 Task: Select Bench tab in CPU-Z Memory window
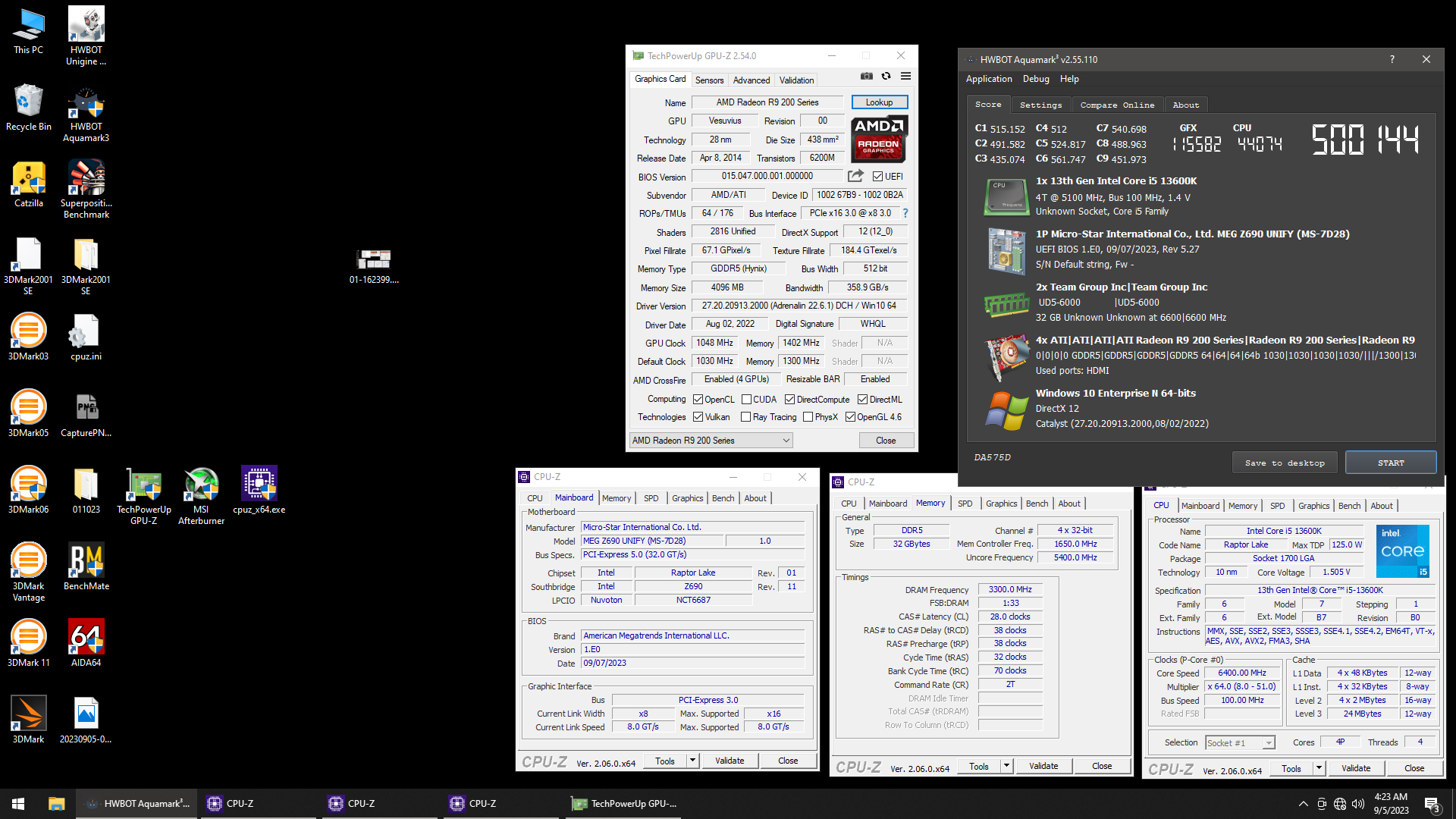coord(1037,504)
